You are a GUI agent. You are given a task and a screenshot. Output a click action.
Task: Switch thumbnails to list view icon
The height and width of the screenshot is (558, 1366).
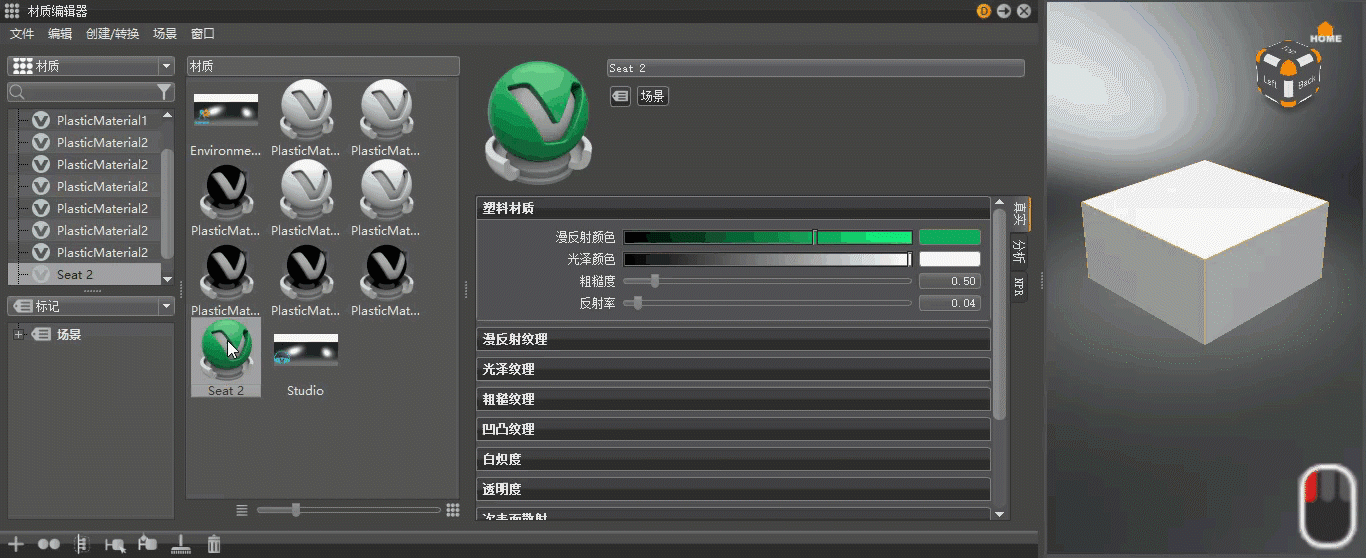242,510
